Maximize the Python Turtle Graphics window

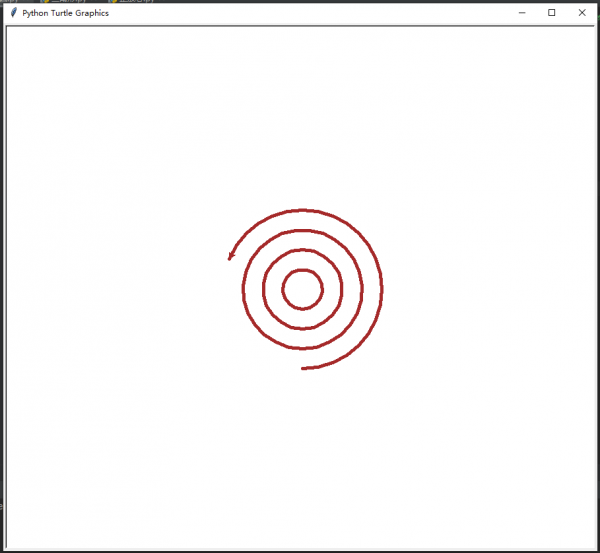tap(551, 13)
